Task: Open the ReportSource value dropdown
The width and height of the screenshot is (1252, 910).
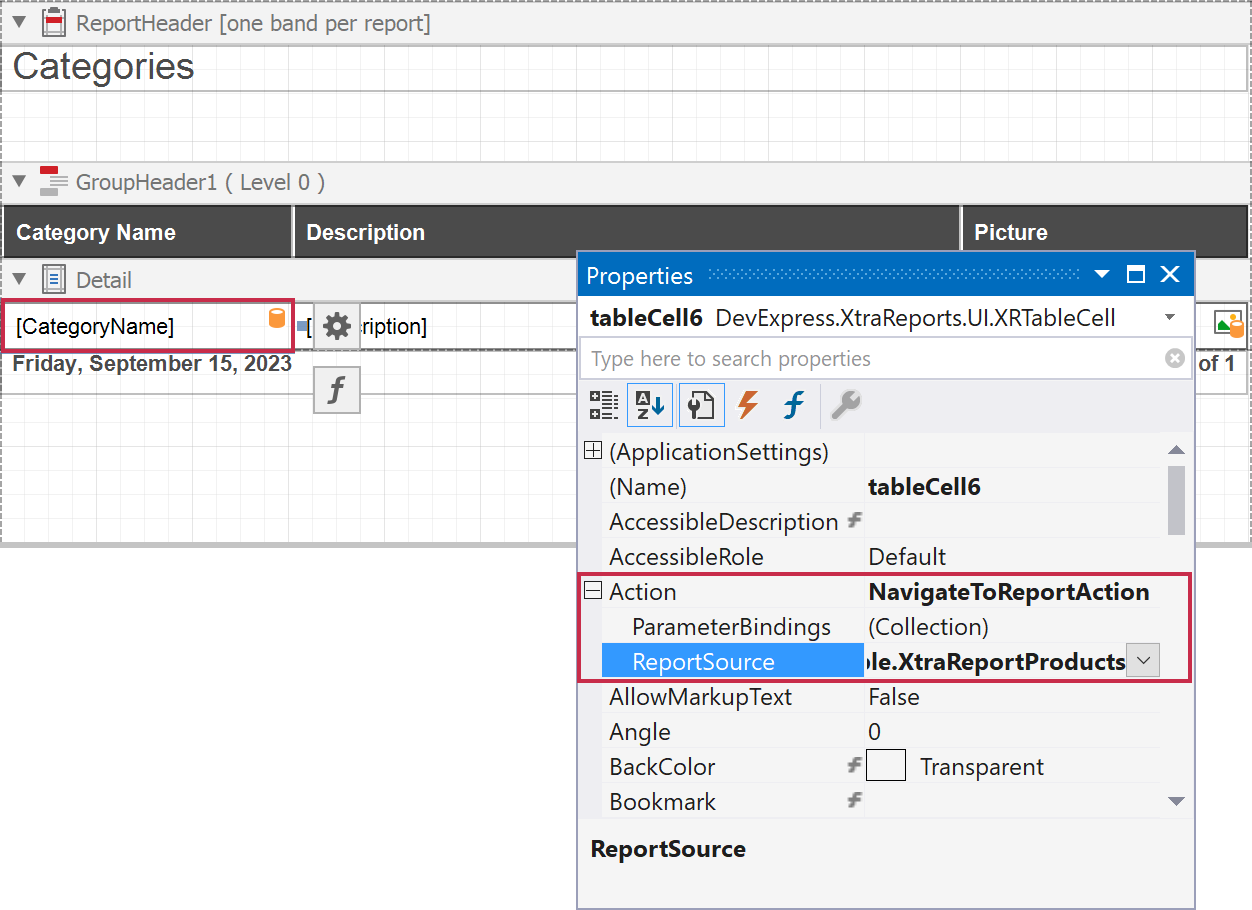Action: 1143,661
